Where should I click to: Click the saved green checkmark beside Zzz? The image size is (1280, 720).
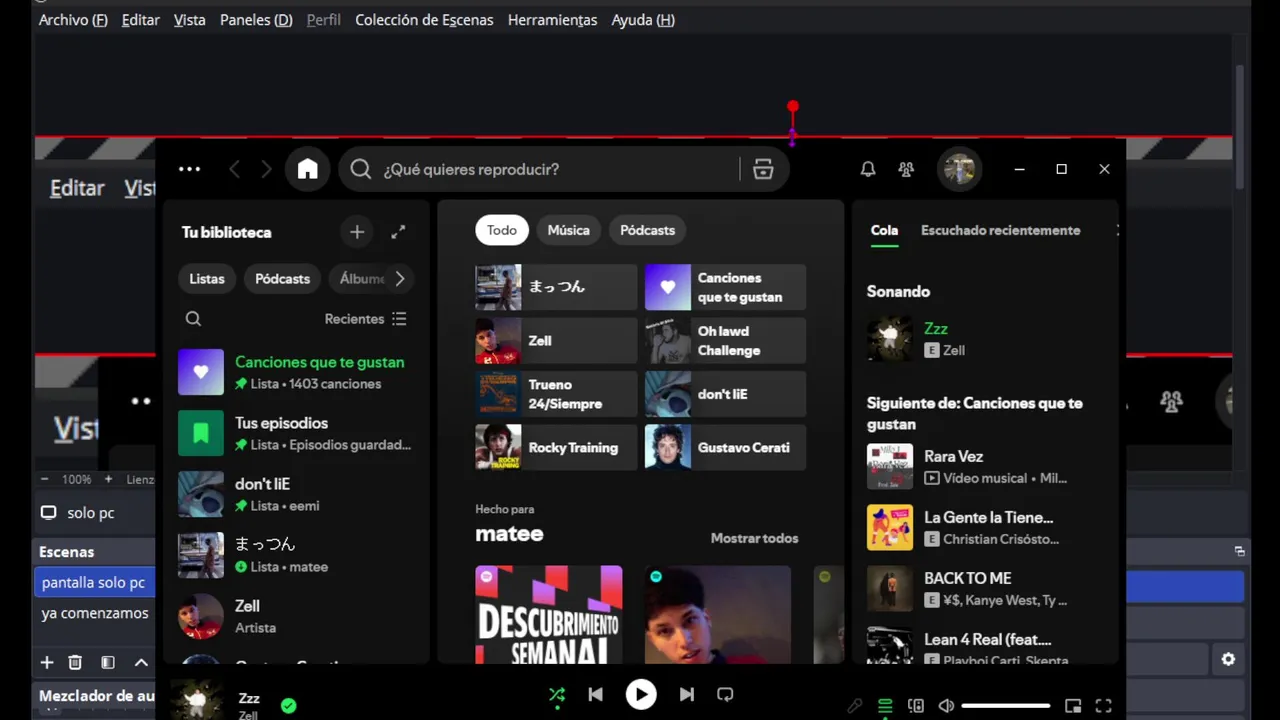tap(288, 706)
